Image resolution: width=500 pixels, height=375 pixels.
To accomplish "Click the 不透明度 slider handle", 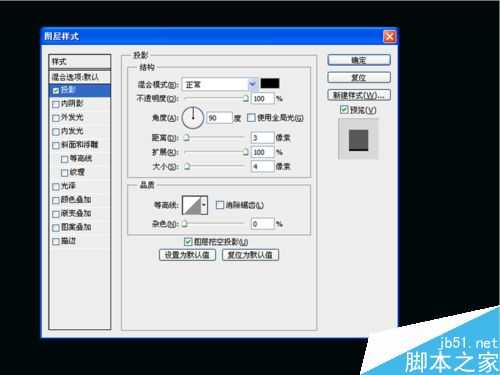I will click(x=246, y=98).
